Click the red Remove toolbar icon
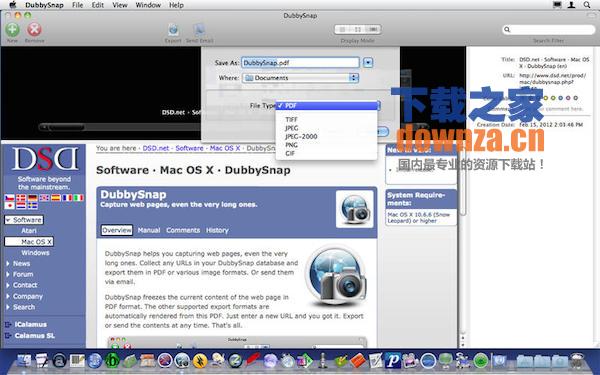 [x=34, y=30]
